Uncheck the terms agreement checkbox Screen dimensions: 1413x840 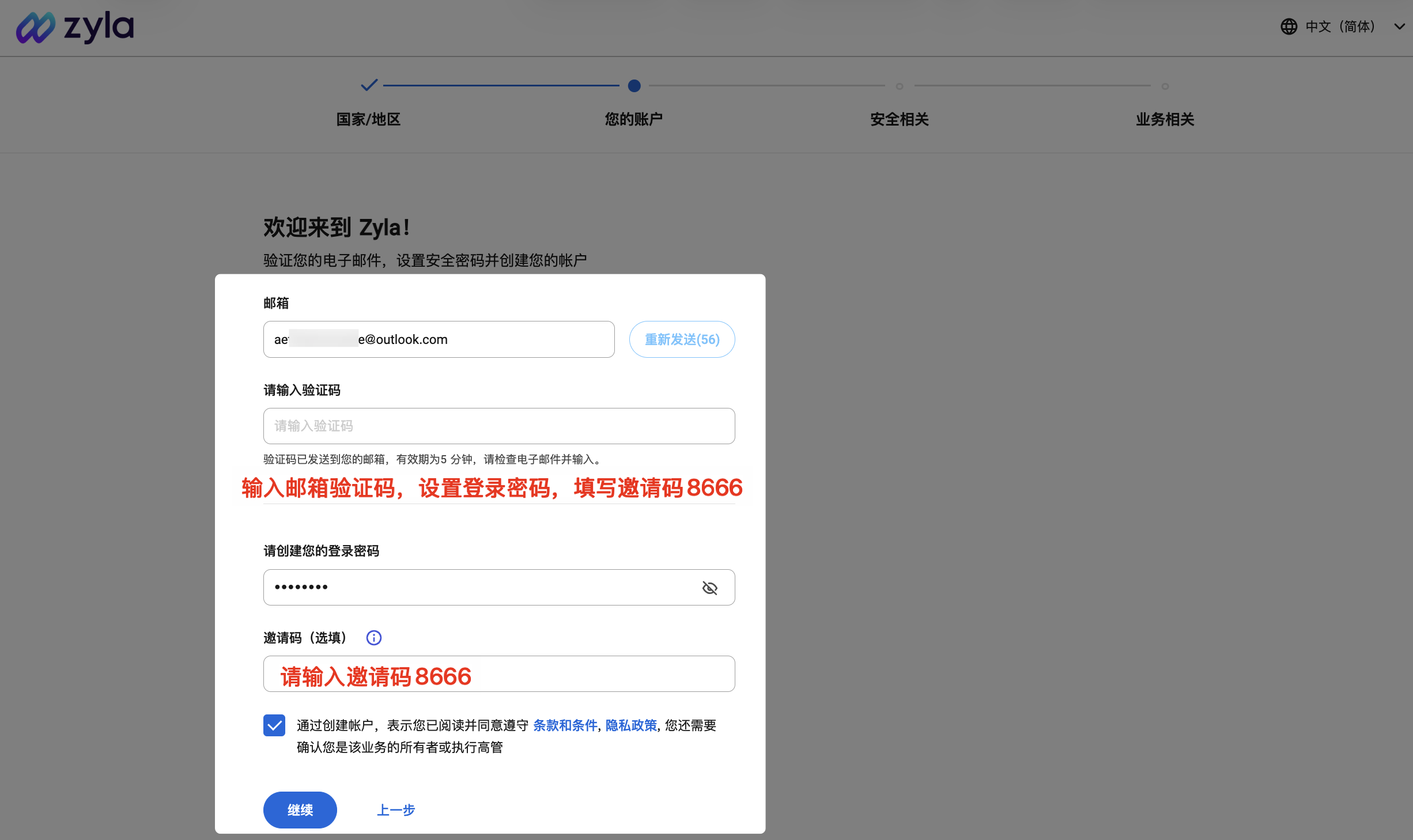(274, 725)
